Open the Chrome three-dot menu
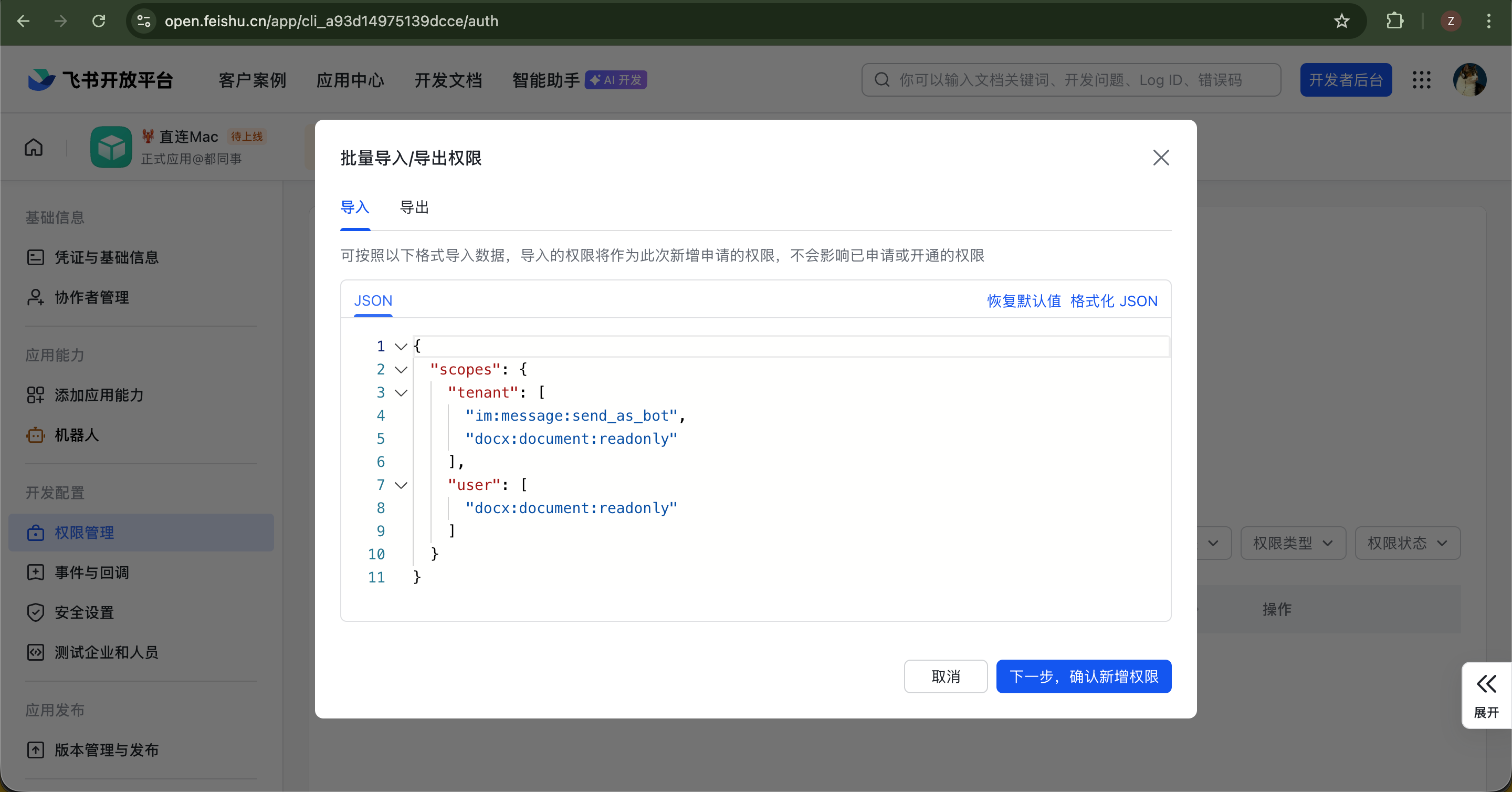Image resolution: width=1512 pixels, height=792 pixels. pyautogui.click(x=1488, y=21)
